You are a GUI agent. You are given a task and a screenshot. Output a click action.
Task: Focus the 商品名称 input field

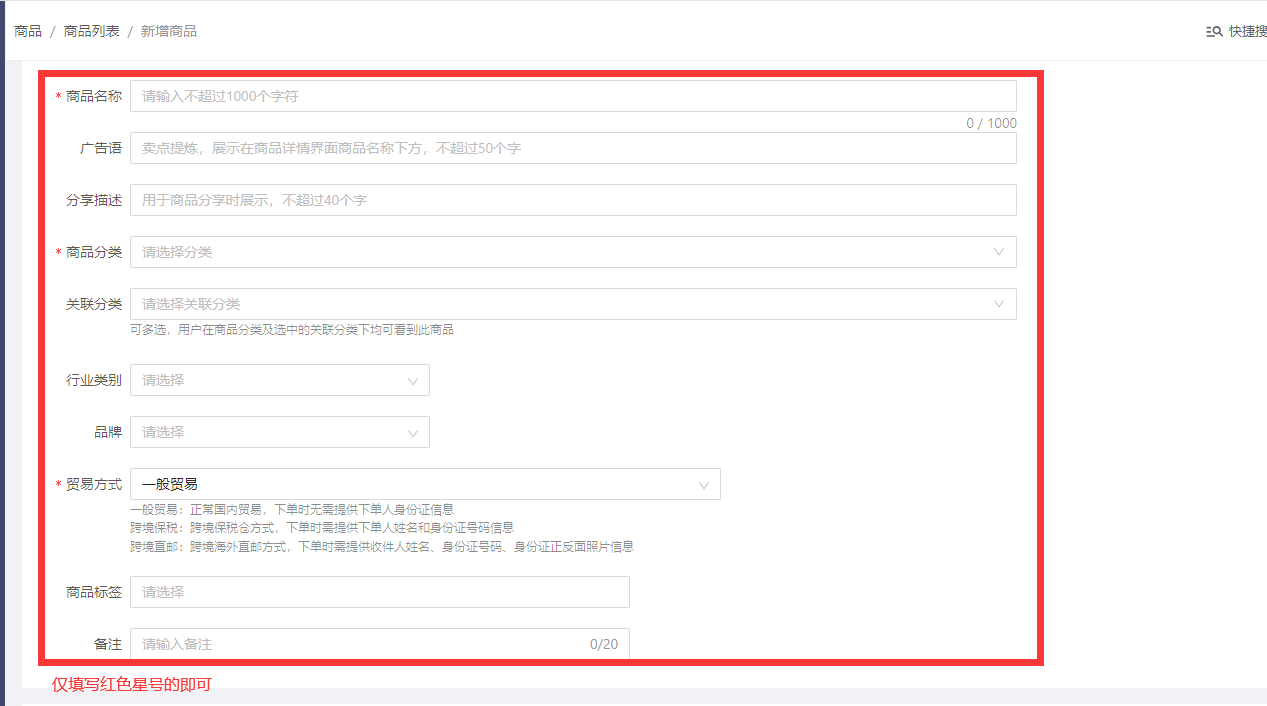pos(572,96)
